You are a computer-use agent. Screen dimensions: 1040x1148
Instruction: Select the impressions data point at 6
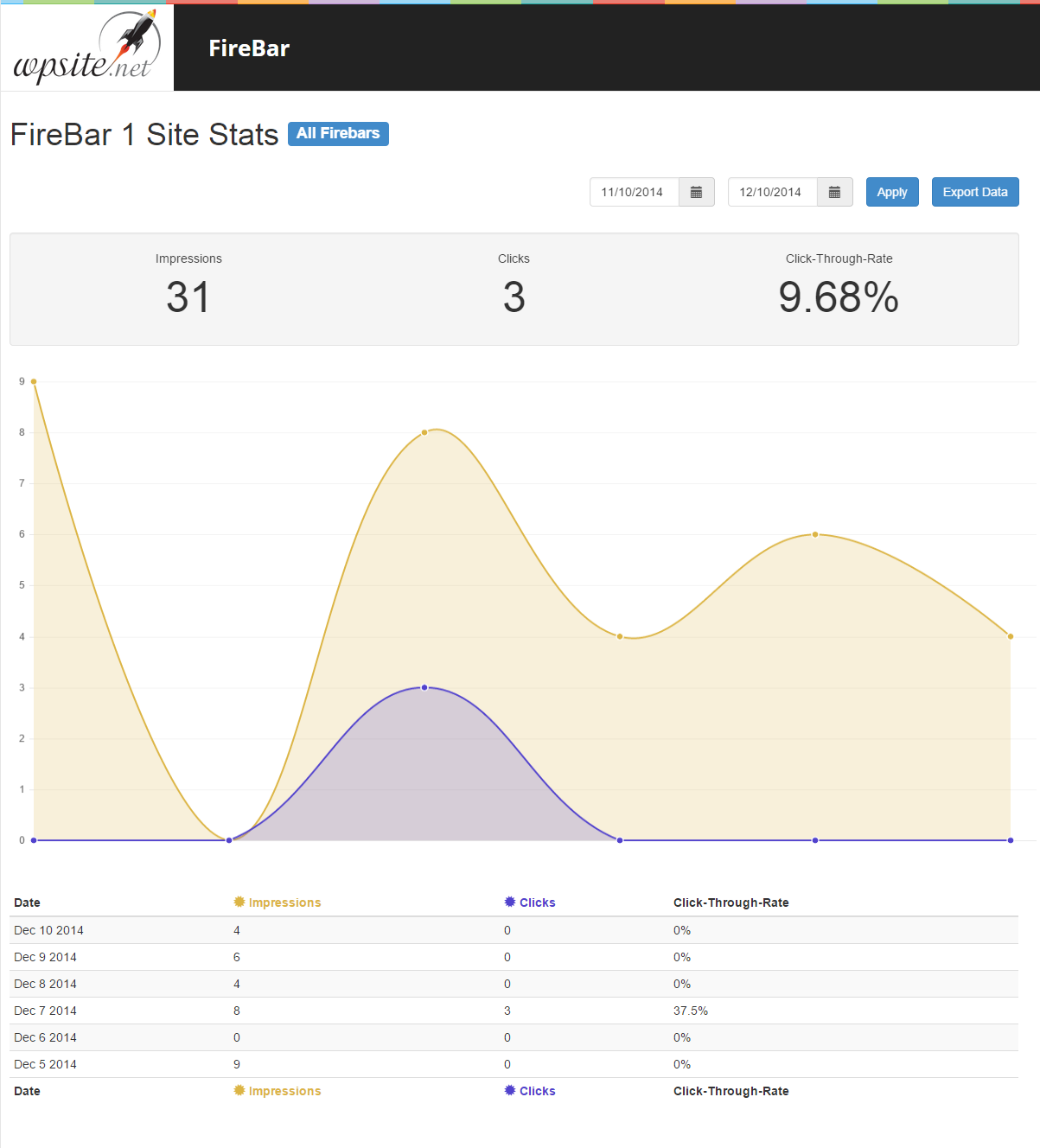(815, 534)
